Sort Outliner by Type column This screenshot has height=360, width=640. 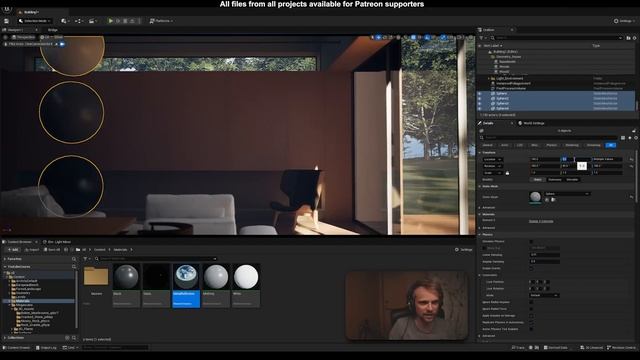tap(596, 46)
